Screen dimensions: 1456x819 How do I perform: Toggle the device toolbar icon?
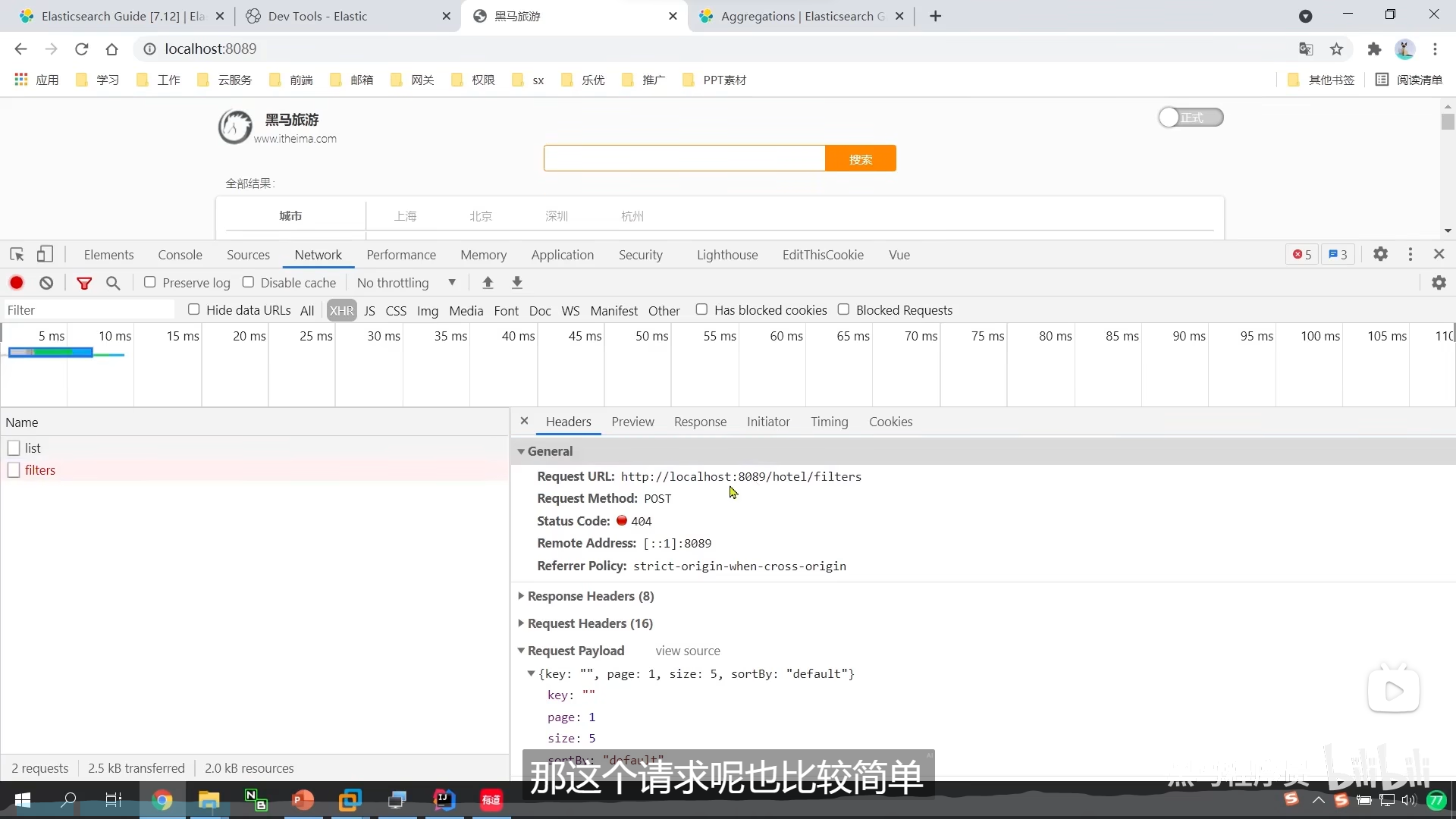(x=45, y=255)
